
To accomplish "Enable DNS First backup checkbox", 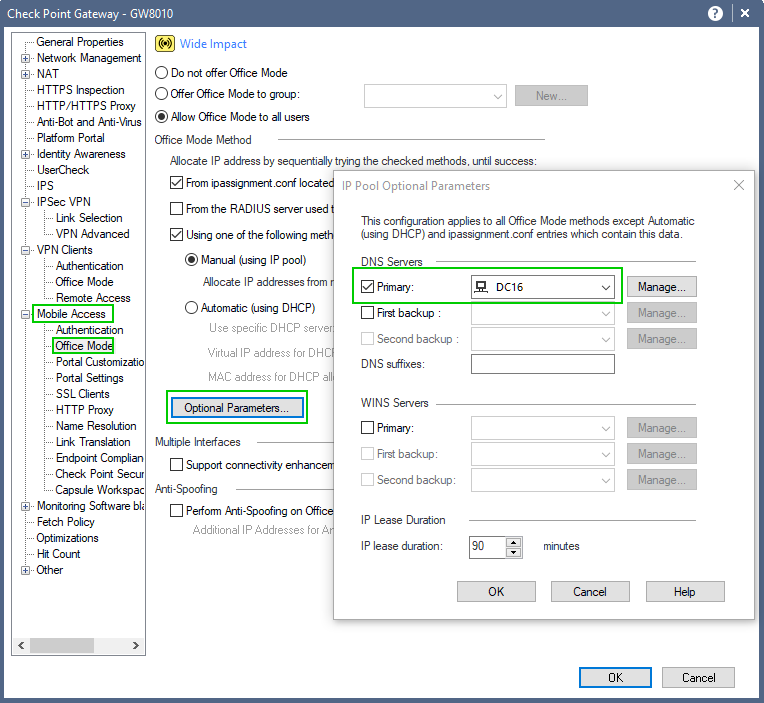I will pyautogui.click(x=367, y=313).
